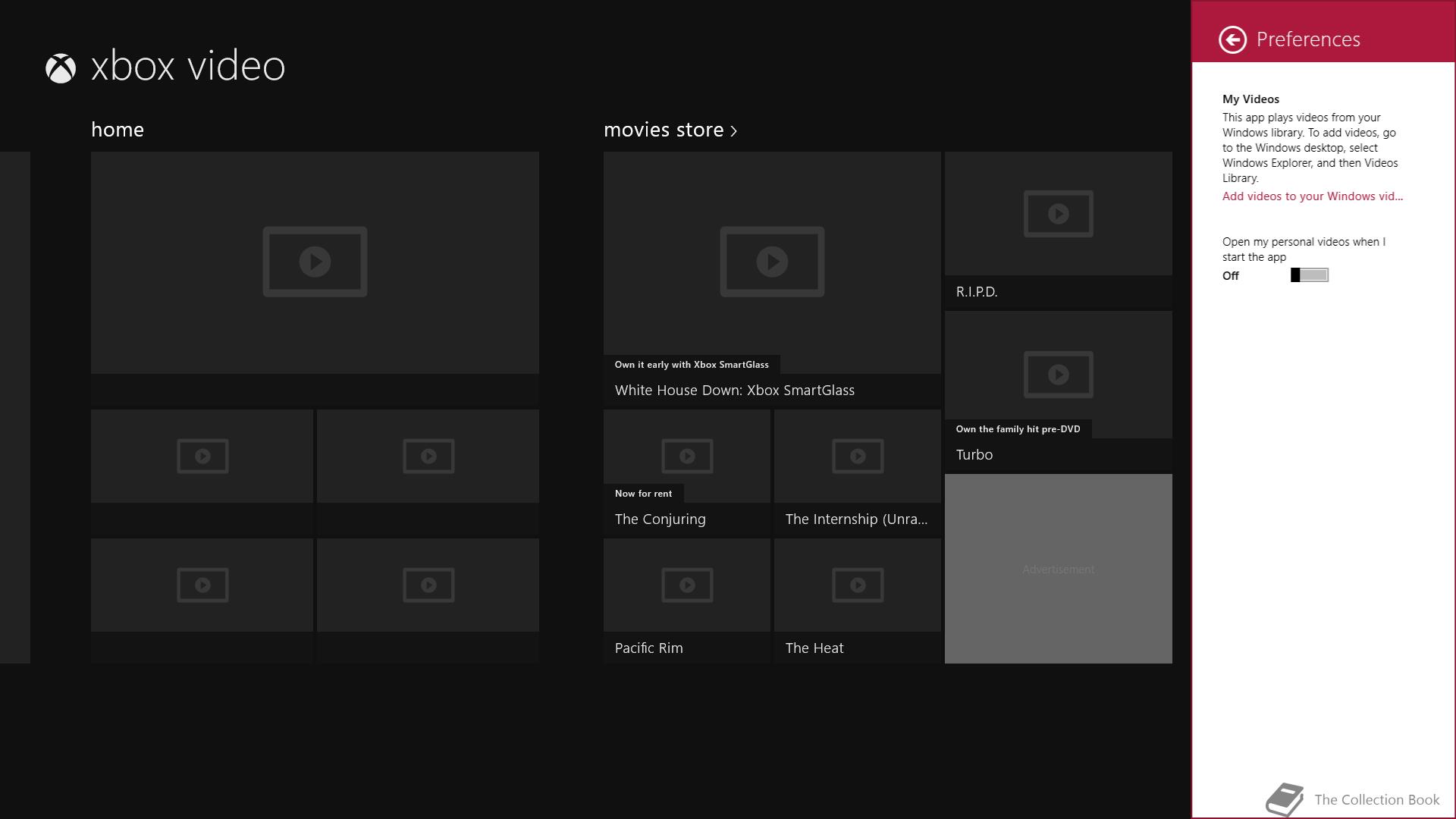The width and height of the screenshot is (1456, 819).
Task: Expand the movies store section chevron
Action: point(734,131)
